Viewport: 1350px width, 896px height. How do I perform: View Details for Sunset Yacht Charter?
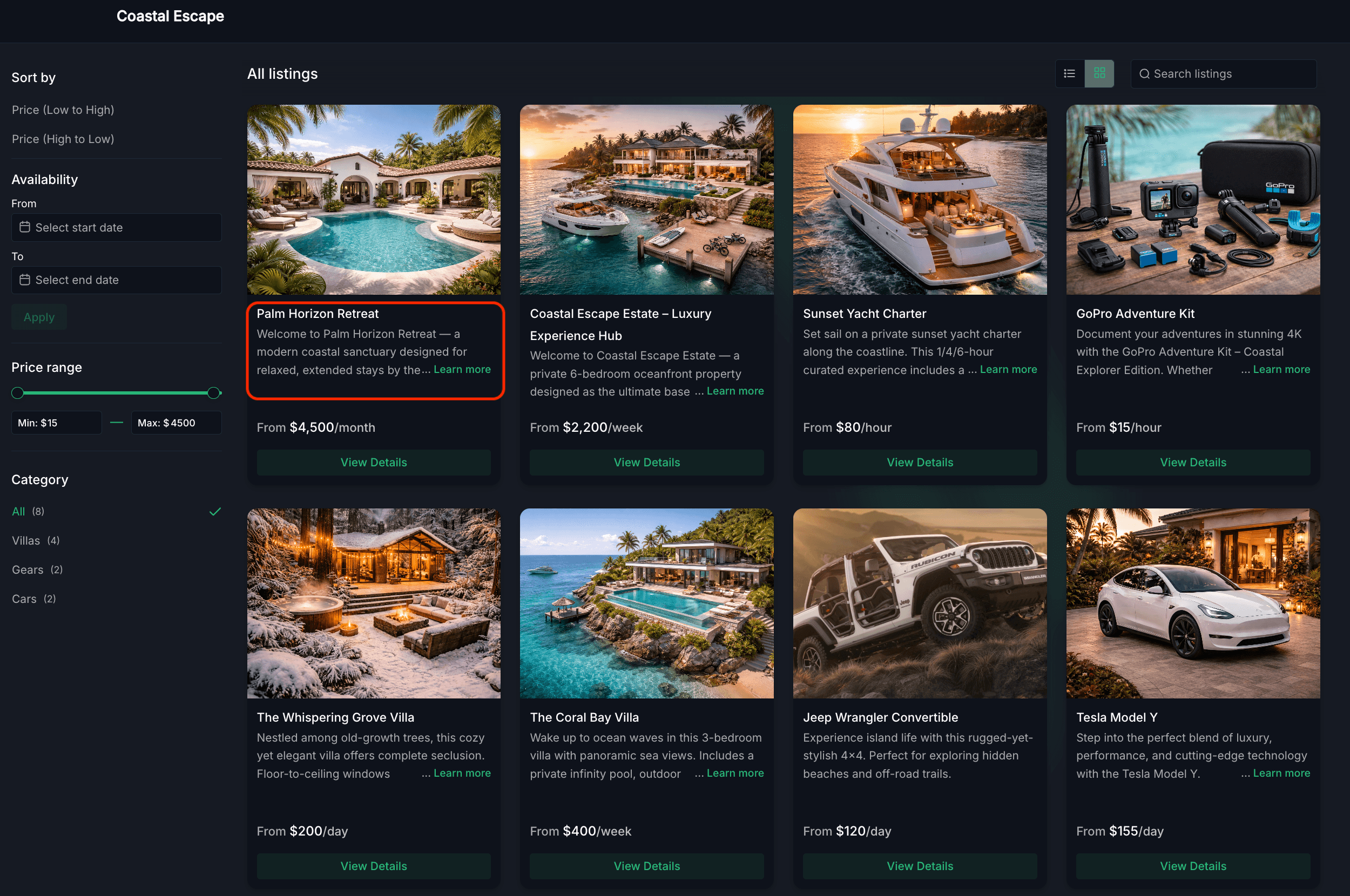click(920, 462)
